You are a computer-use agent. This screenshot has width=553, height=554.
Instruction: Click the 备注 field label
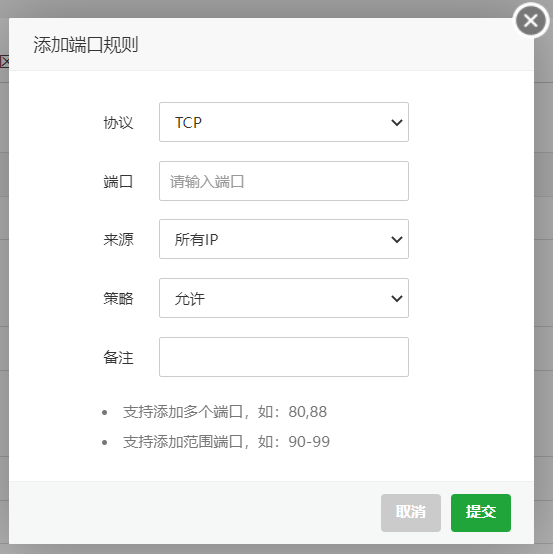[x=118, y=358]
